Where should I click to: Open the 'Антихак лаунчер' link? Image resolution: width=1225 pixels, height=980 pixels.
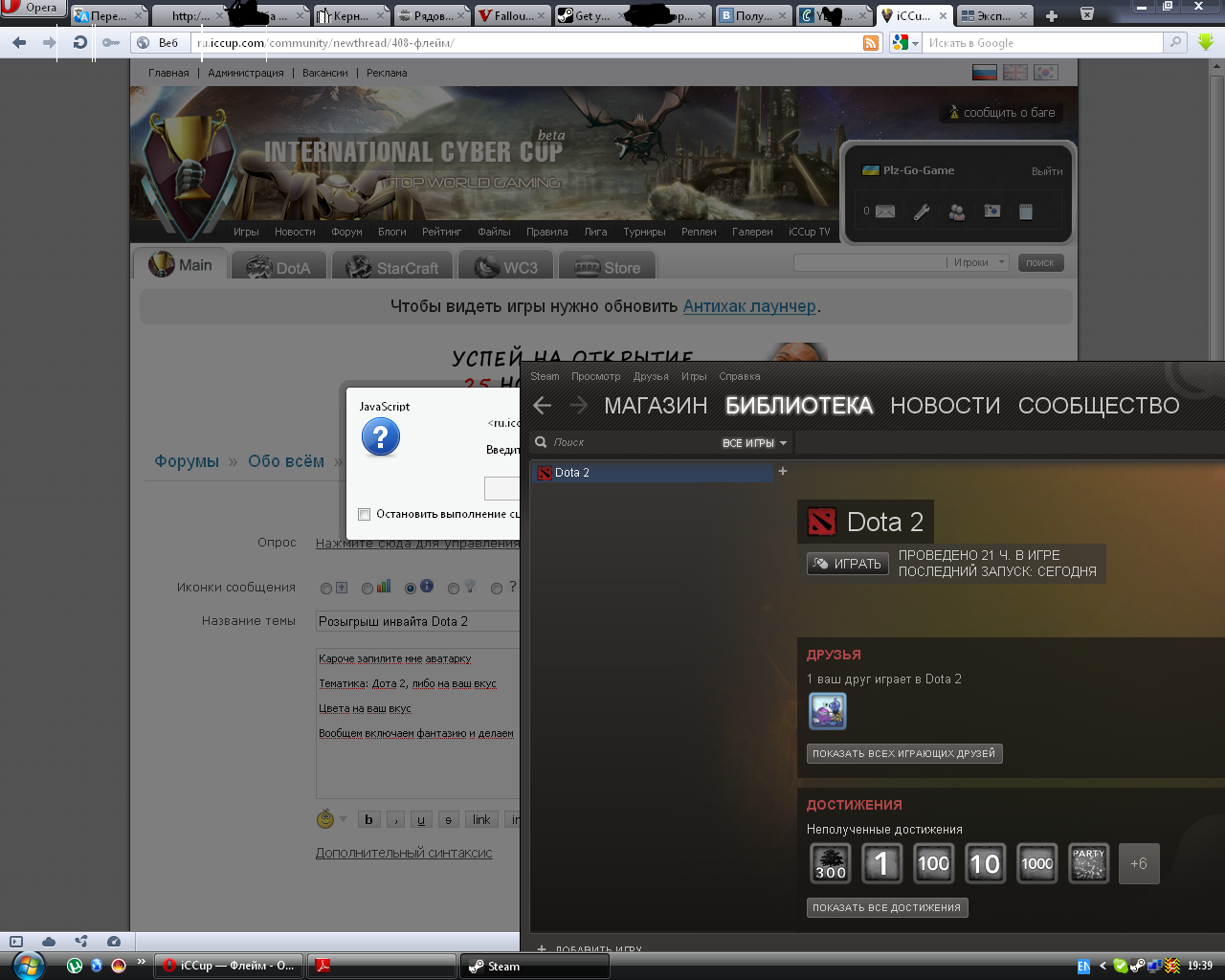tap(749, 306)
